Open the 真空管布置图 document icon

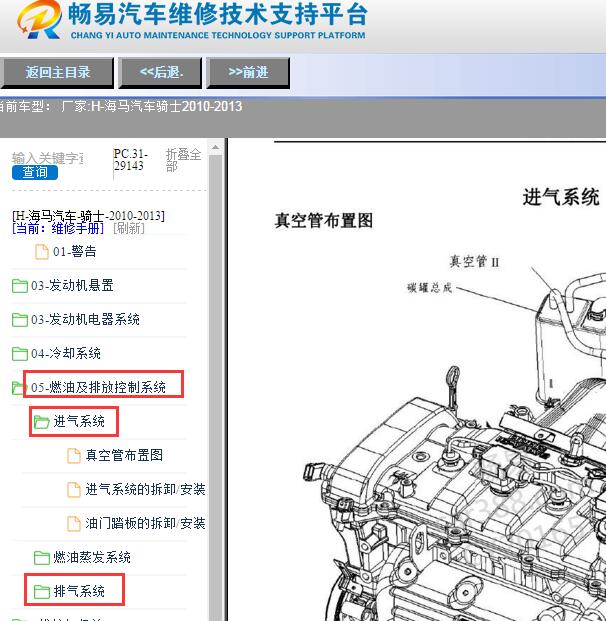[74, 456]
